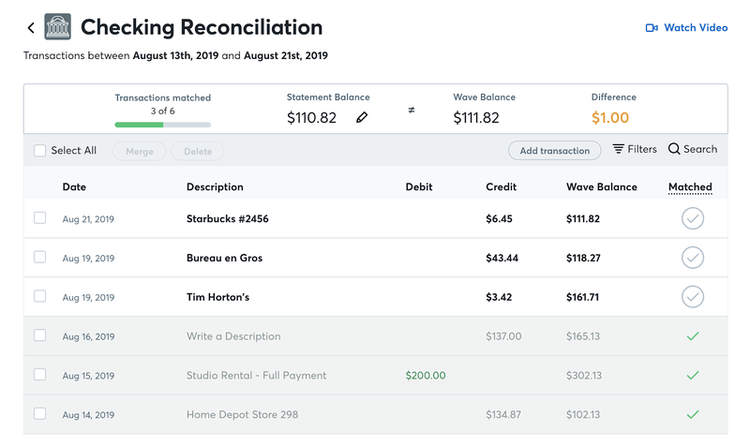Click the $200.00 debit amount

[426, 376]
